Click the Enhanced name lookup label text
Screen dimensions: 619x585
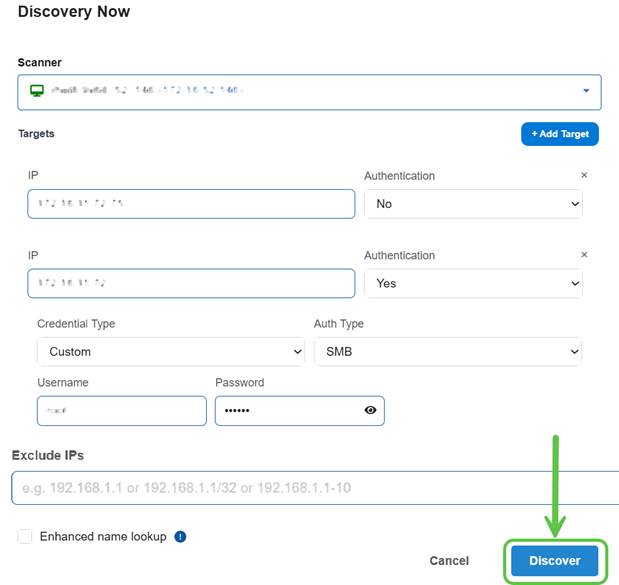click(x=103, y=537)
